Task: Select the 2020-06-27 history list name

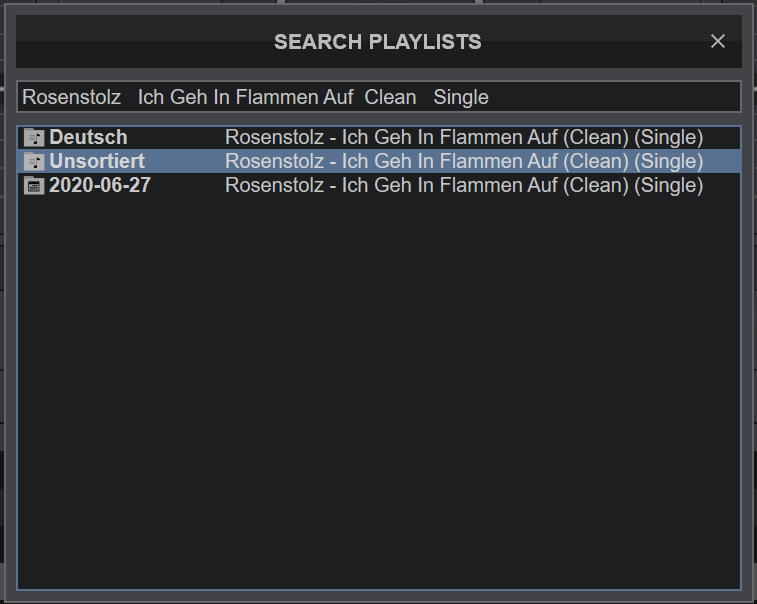Action: coord(100,185)
